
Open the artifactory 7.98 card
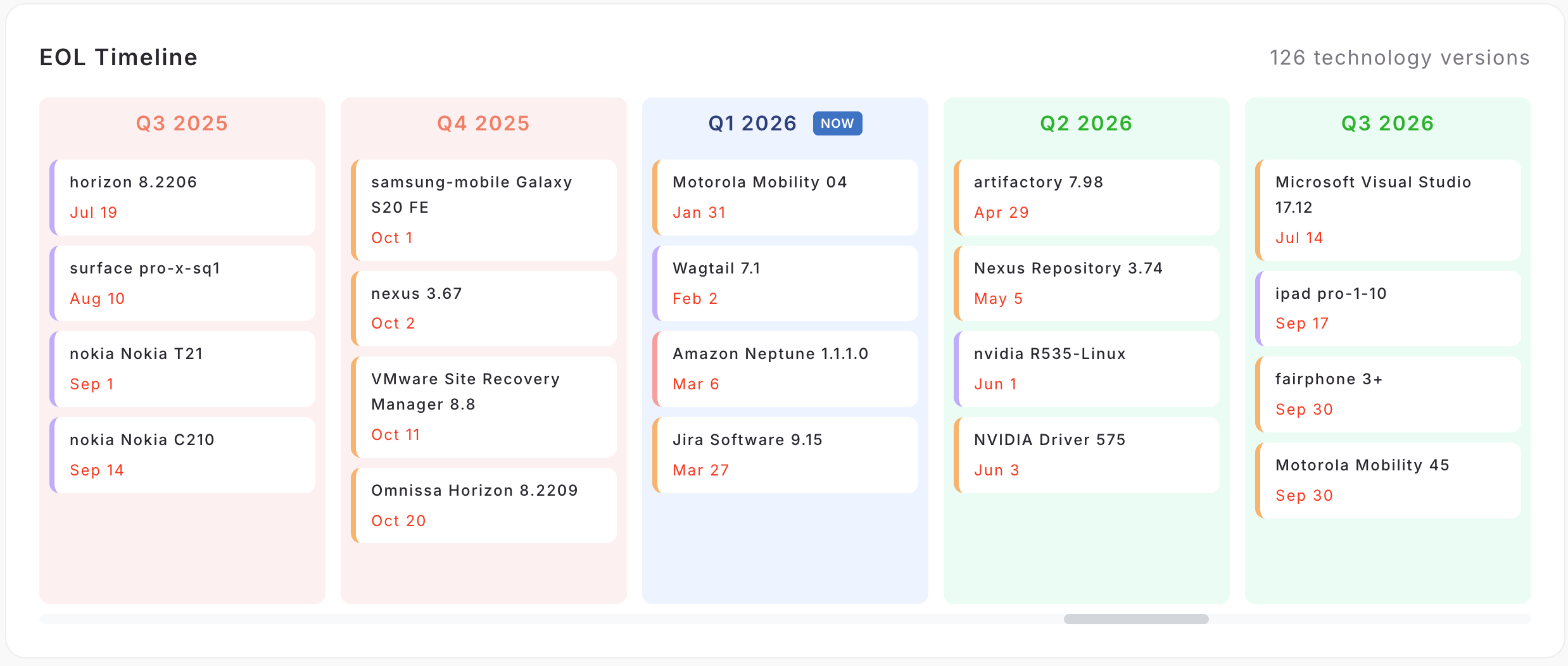pos(1087,198)
